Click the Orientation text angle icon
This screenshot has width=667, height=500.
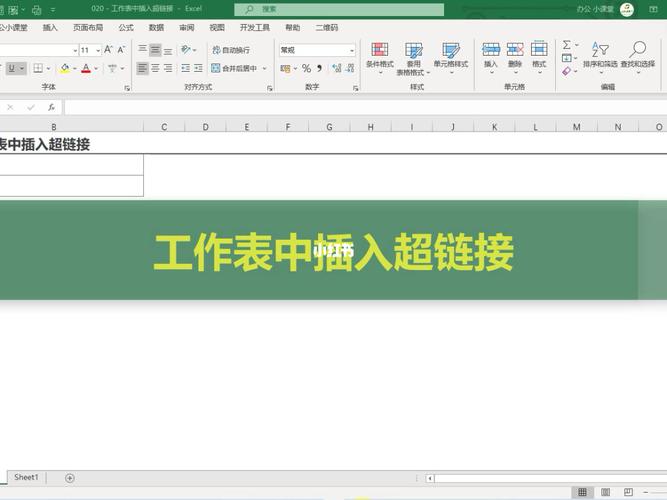pos(185,50)
